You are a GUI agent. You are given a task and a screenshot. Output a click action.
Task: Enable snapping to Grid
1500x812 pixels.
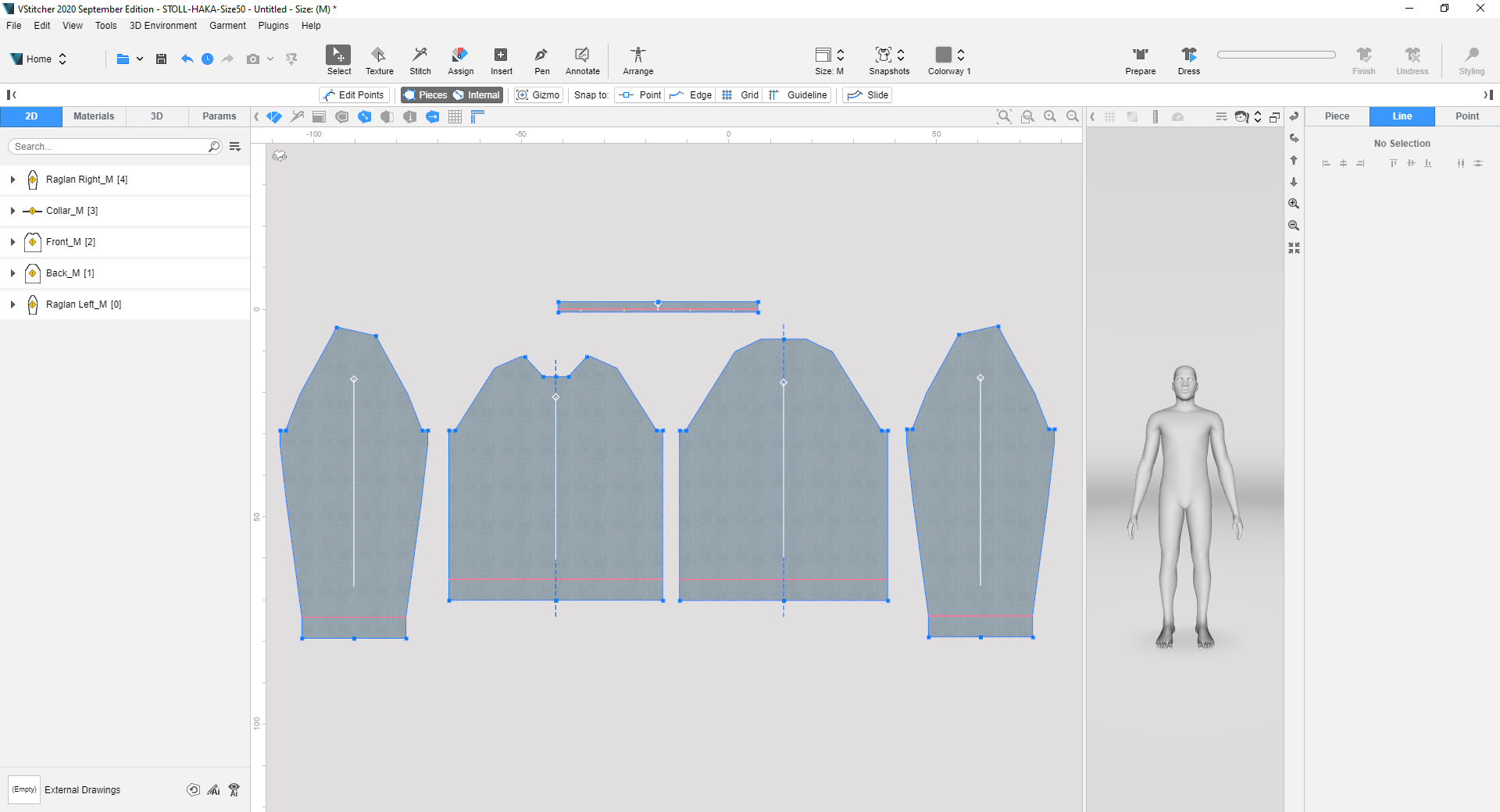pos(739,94)
